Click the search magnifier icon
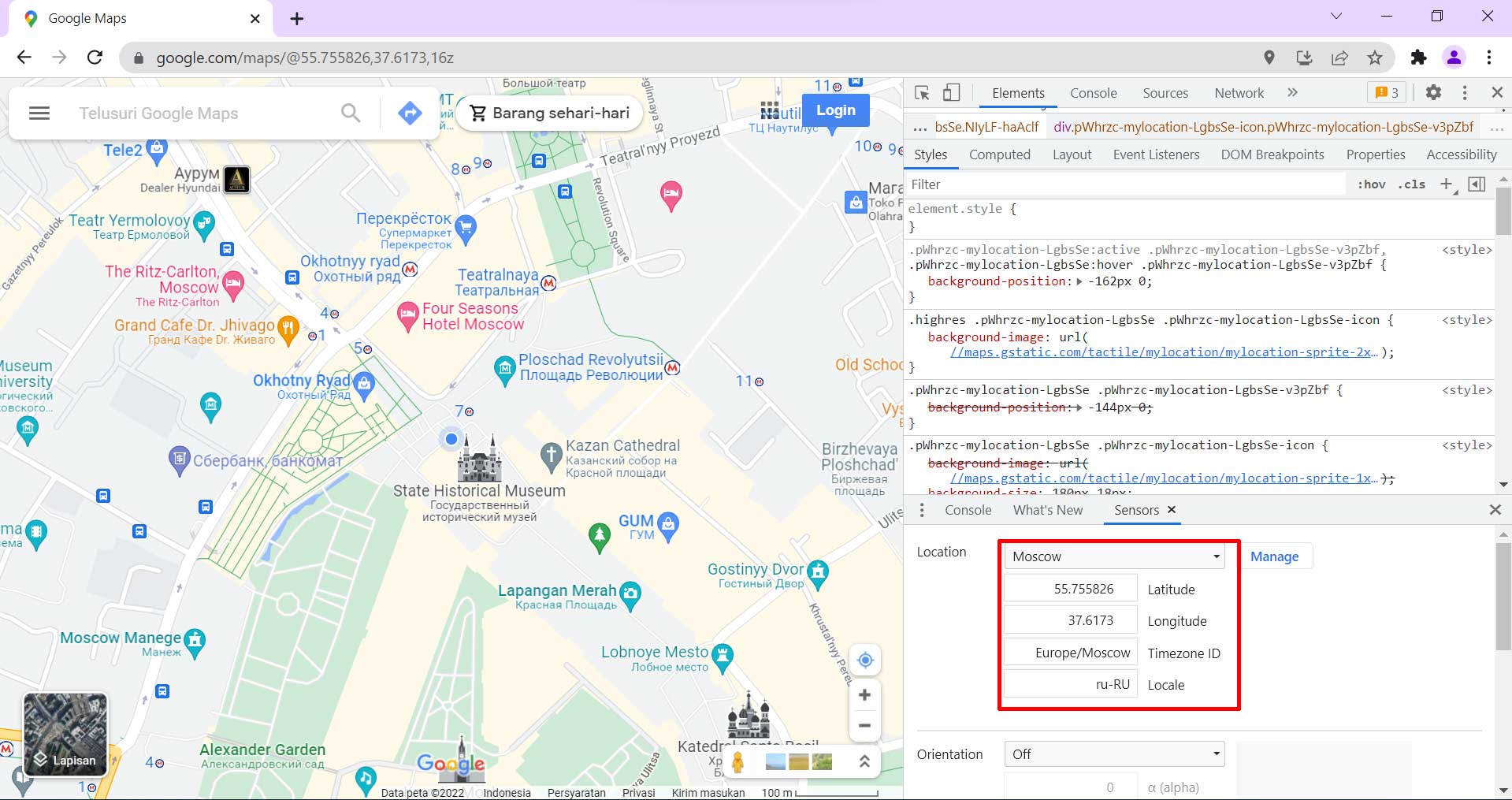This screenshot has height=800, width=1512. (x=350, y=113)
